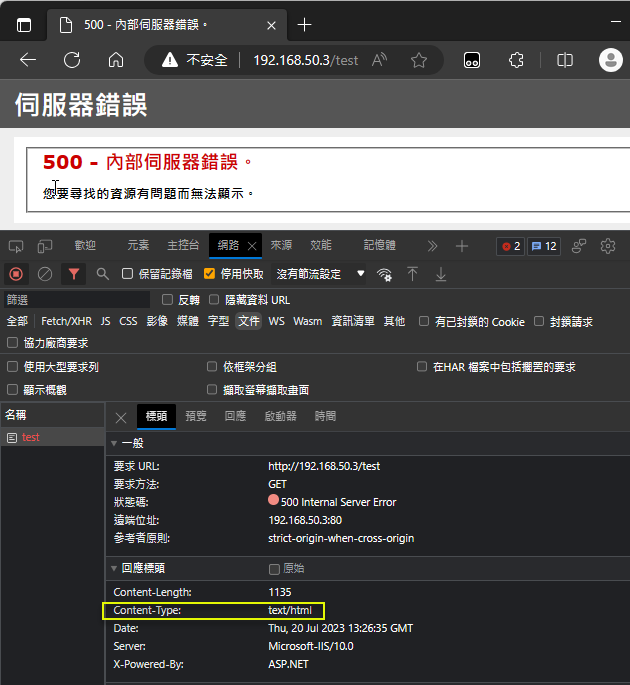Open the 預覽 tab of request
This screenshot has height=685, width=630.
(x=196, y=416)
